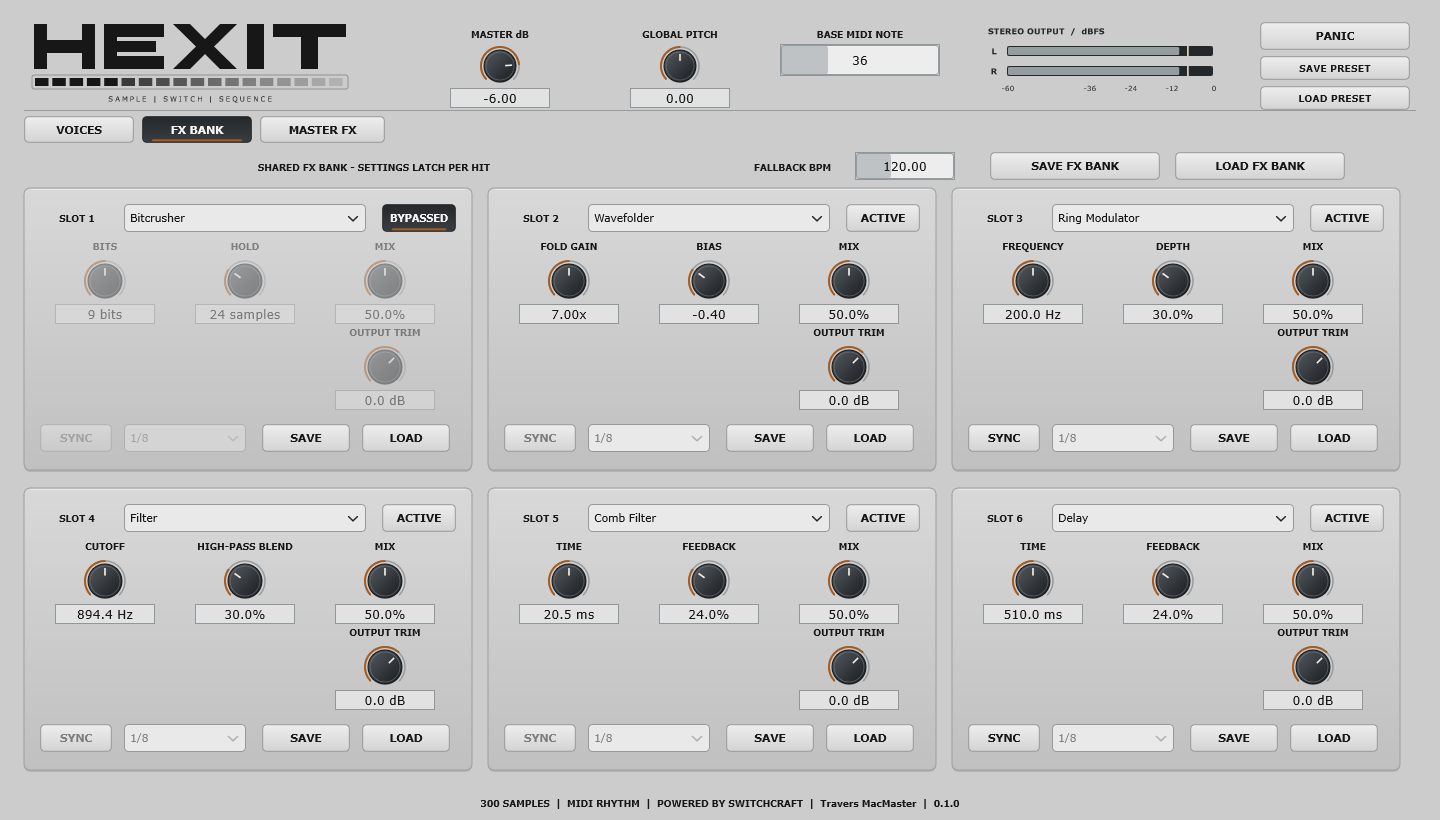This screenshot has height=820, width=1440.
Task: Adjust the Slot 6 Output Trim knob
Action: coord(1313,667)
